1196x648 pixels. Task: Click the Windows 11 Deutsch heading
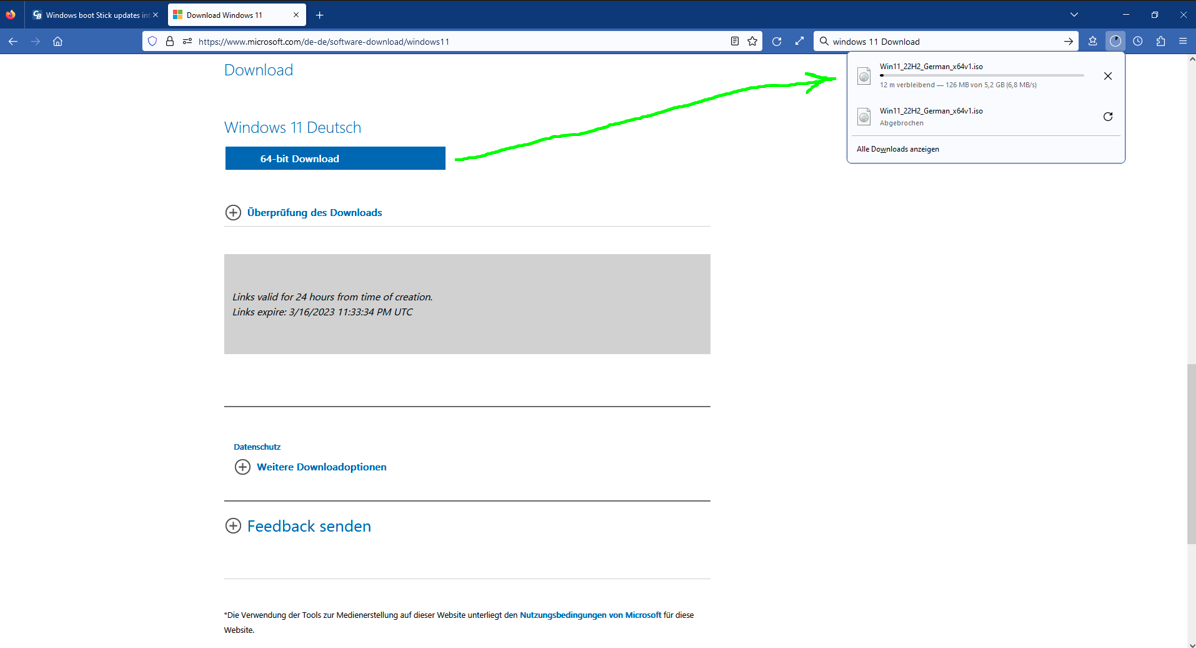pos(293,127)
